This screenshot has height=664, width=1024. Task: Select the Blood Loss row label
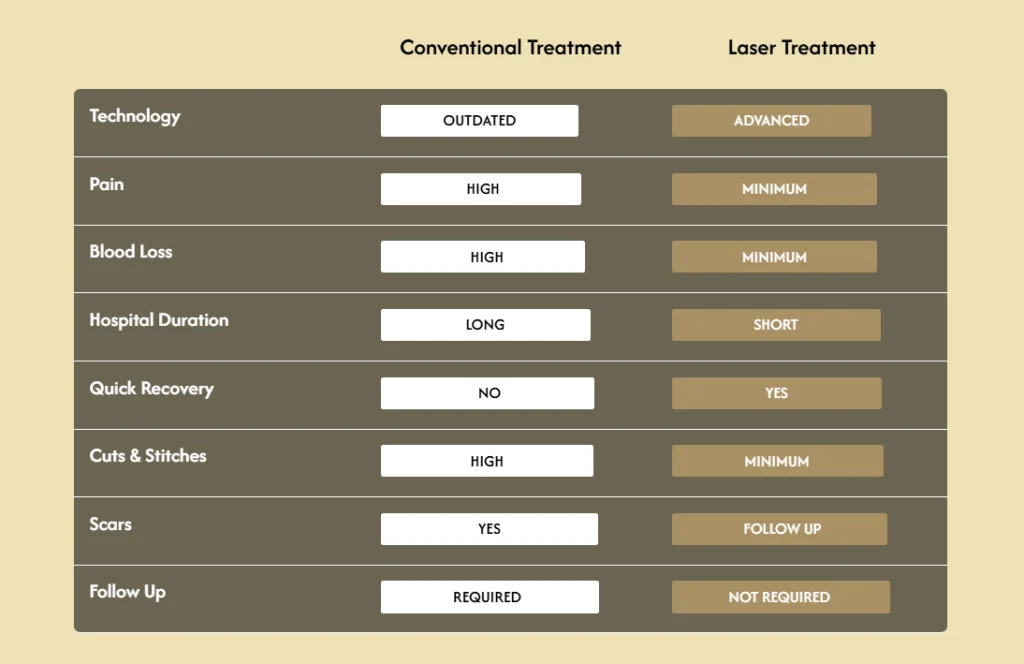click(131, 252)
